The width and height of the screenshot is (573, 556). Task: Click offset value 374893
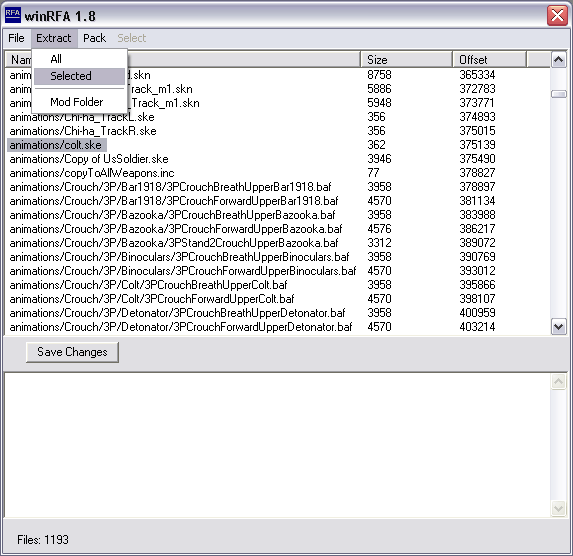[x=477, y=117]
